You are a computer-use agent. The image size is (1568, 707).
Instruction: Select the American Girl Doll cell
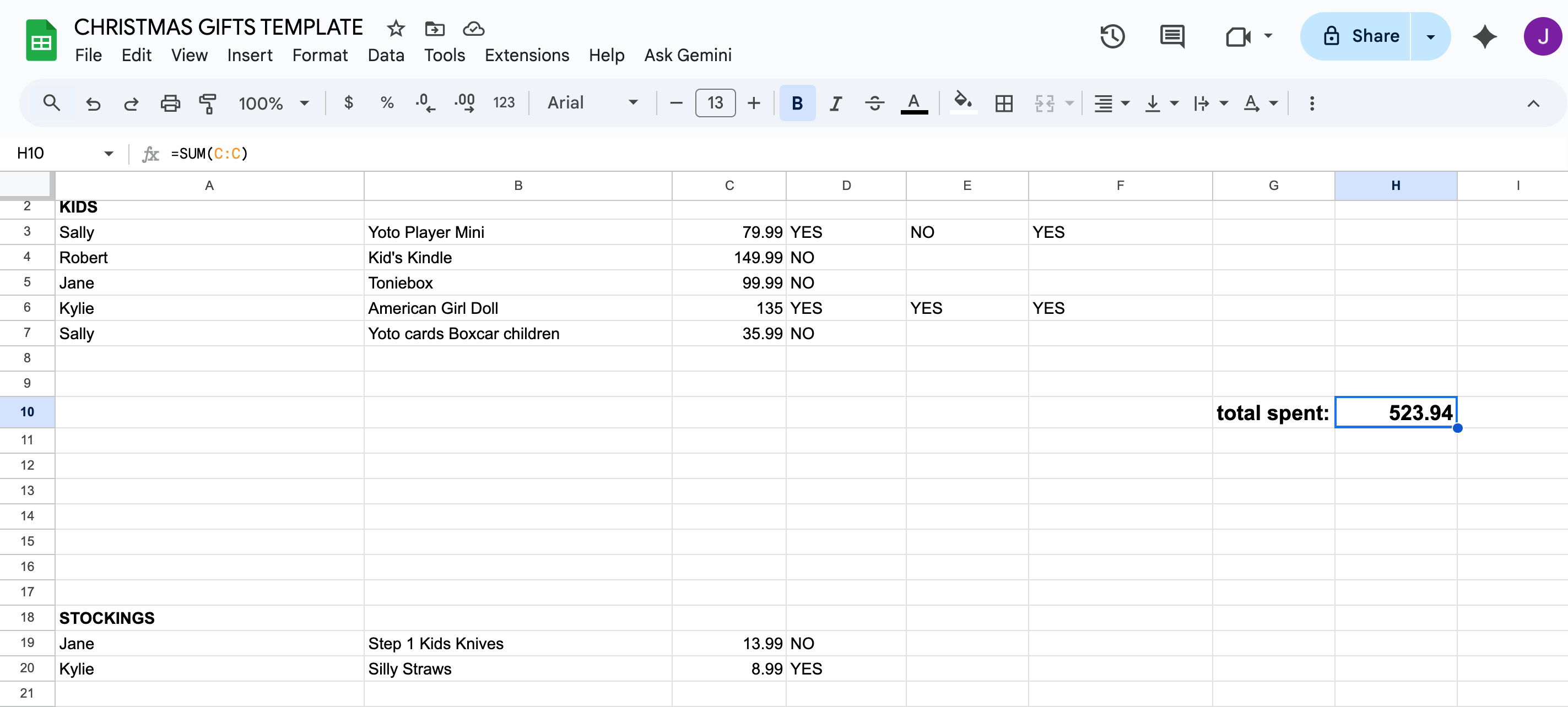tap(517, 308)
